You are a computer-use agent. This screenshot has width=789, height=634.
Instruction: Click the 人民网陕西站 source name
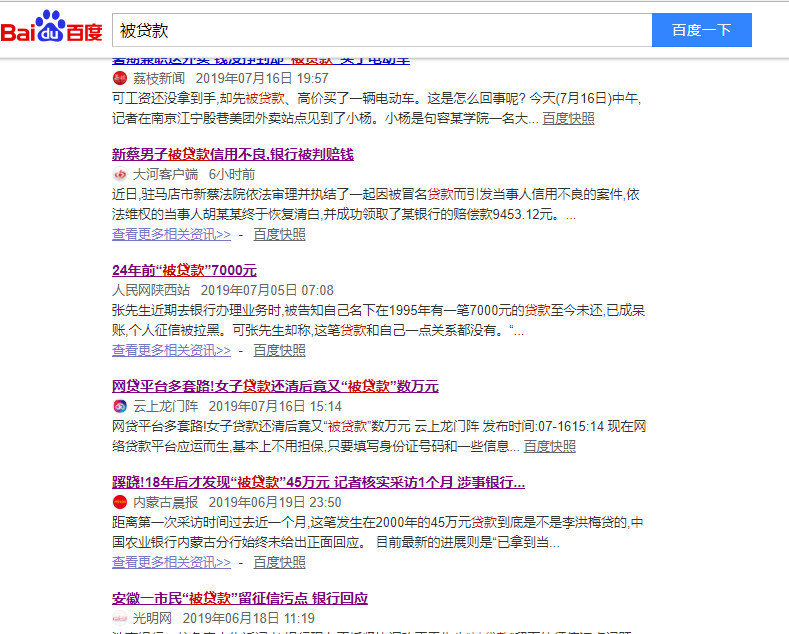(x=151, y=290)
